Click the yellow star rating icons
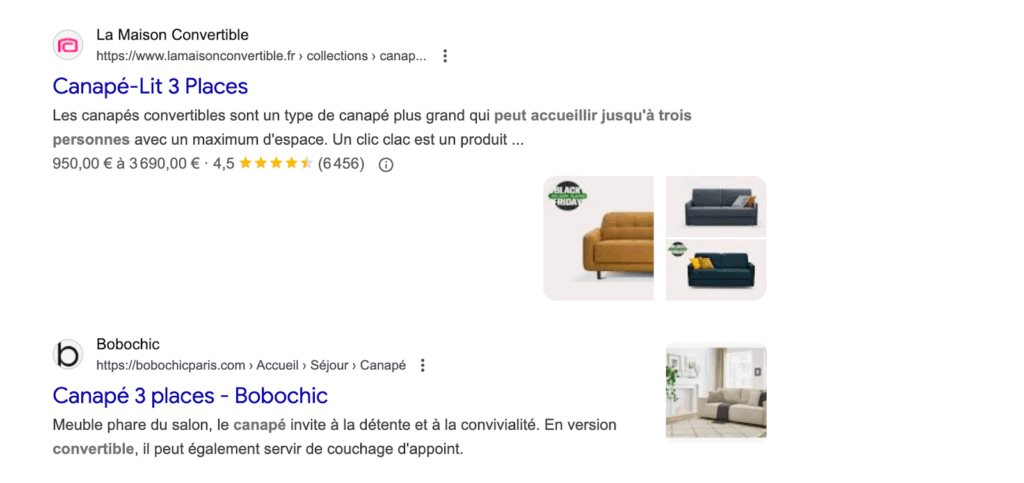The width and height of the screenshot is (1024, 483). [276, 163]
